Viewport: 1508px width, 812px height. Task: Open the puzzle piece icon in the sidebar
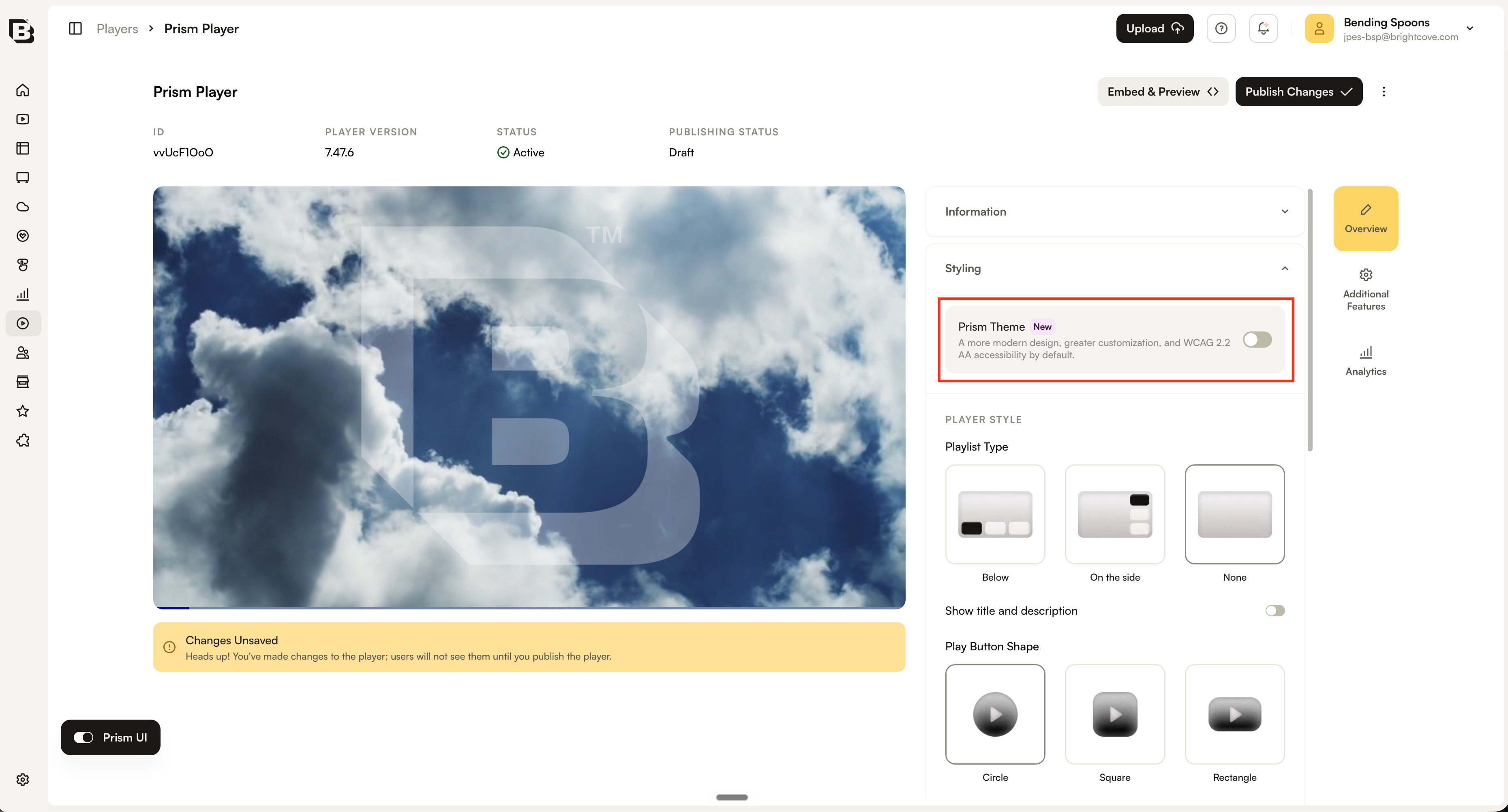pyautogui.click(x=23, y=440)
